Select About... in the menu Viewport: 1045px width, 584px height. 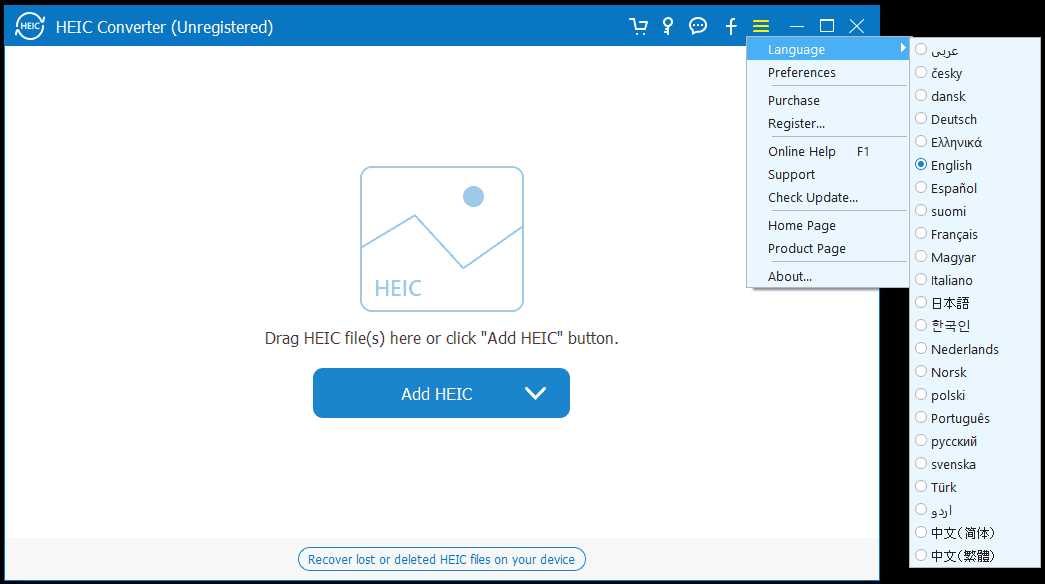828,277
